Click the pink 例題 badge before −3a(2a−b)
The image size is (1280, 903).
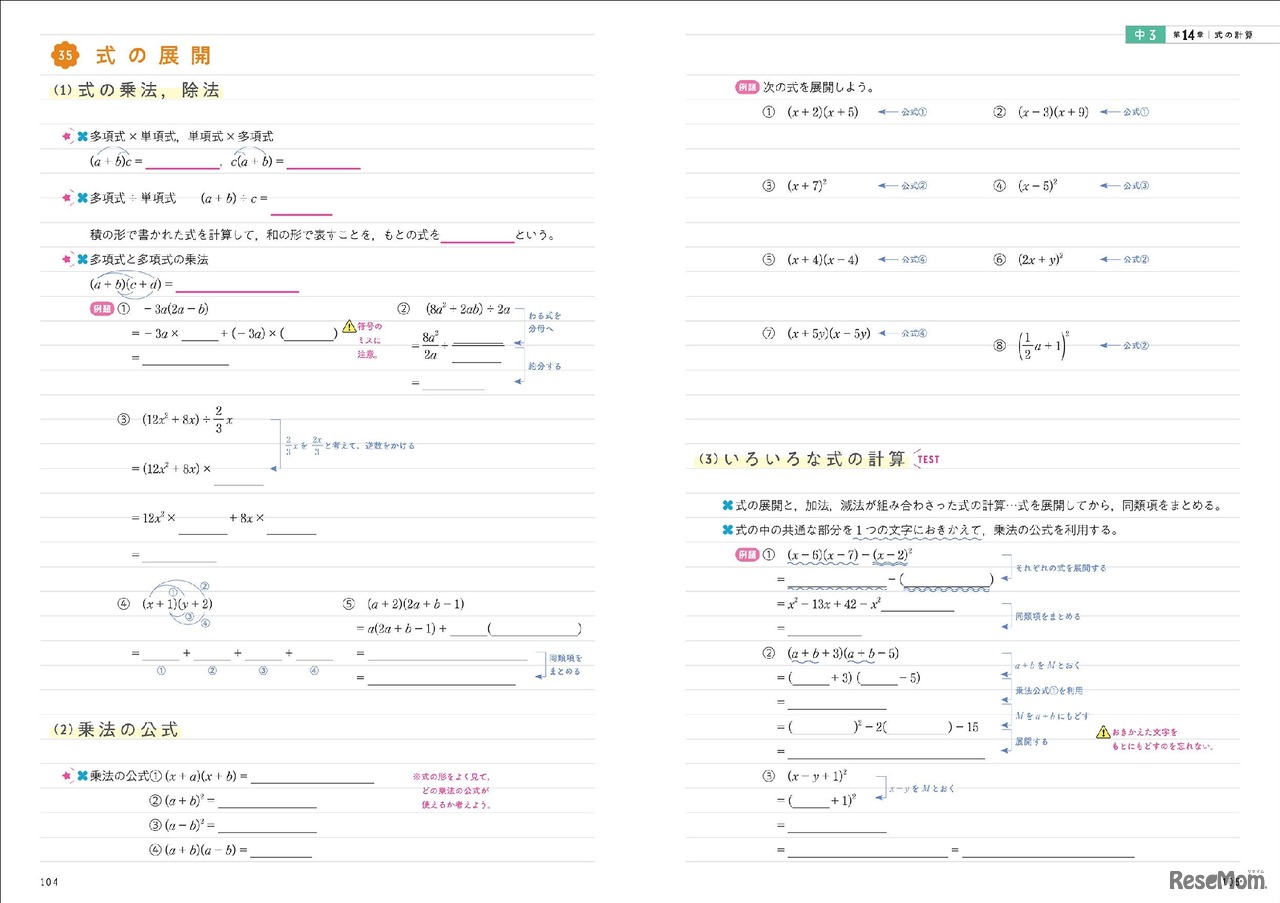pyautogui.click(x=102, y=309)
